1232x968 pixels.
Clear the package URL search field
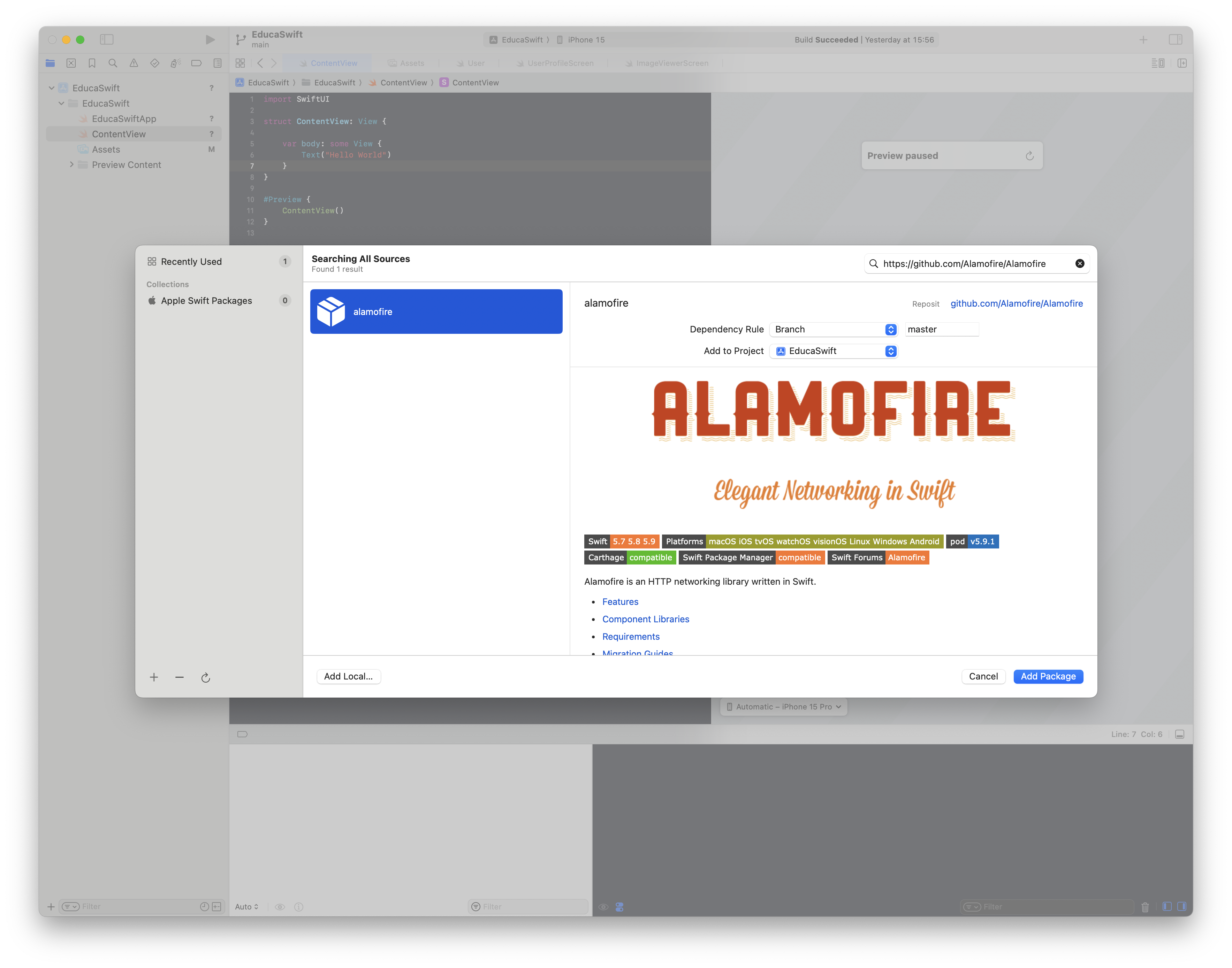(x=1080, y=263)
